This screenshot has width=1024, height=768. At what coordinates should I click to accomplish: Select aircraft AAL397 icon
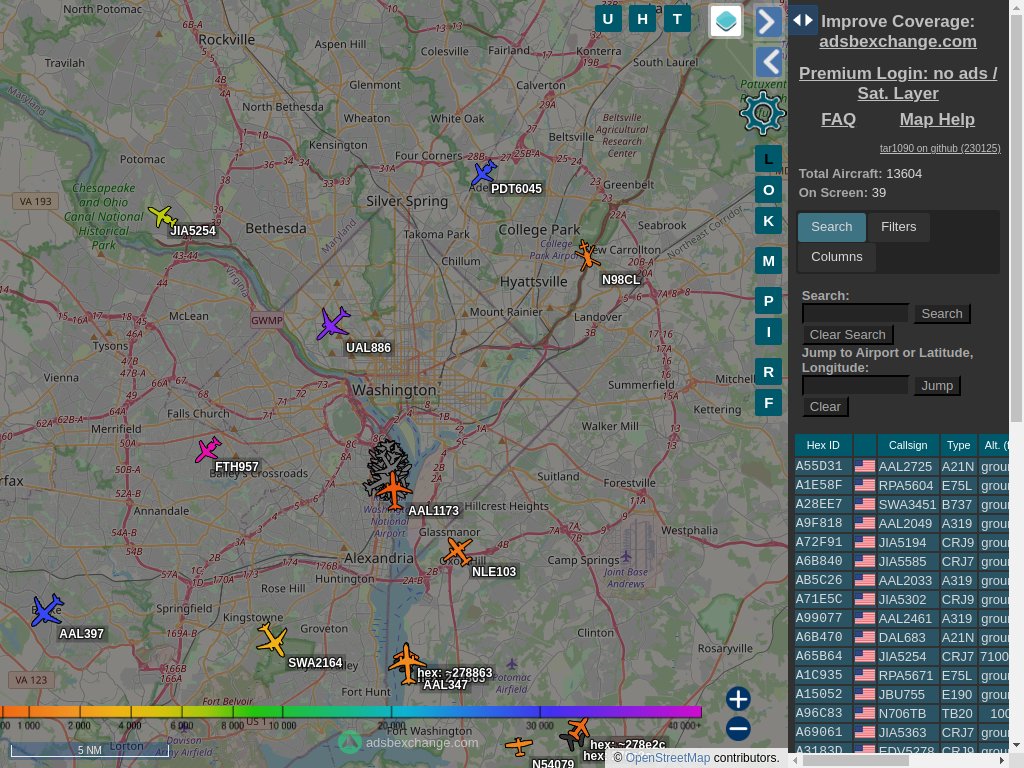tap(47, 610)
